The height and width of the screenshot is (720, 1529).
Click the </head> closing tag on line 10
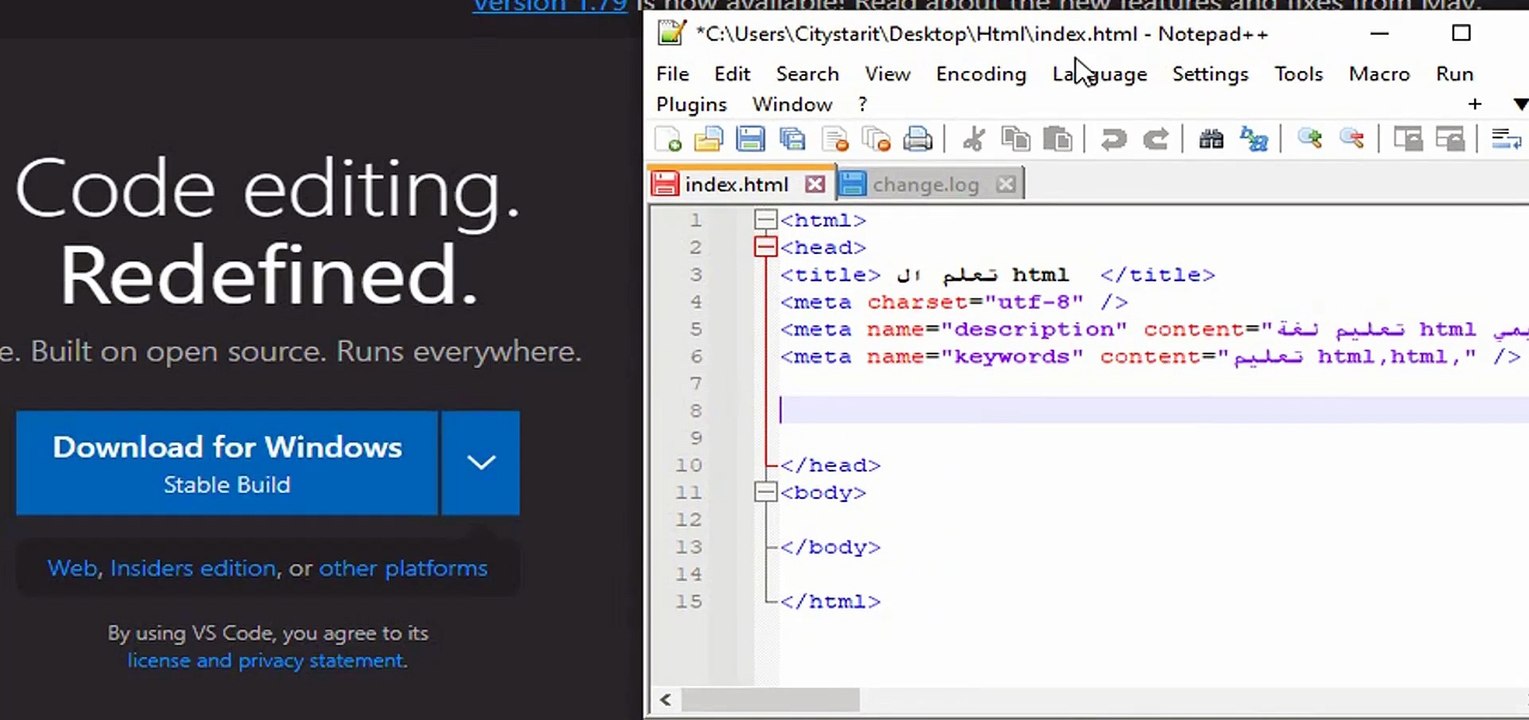830,465
